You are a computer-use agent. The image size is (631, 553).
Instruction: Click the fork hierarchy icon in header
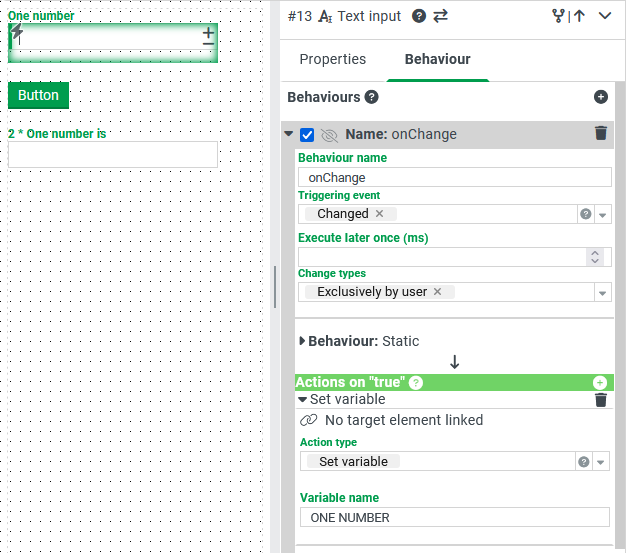click(558, 16)
